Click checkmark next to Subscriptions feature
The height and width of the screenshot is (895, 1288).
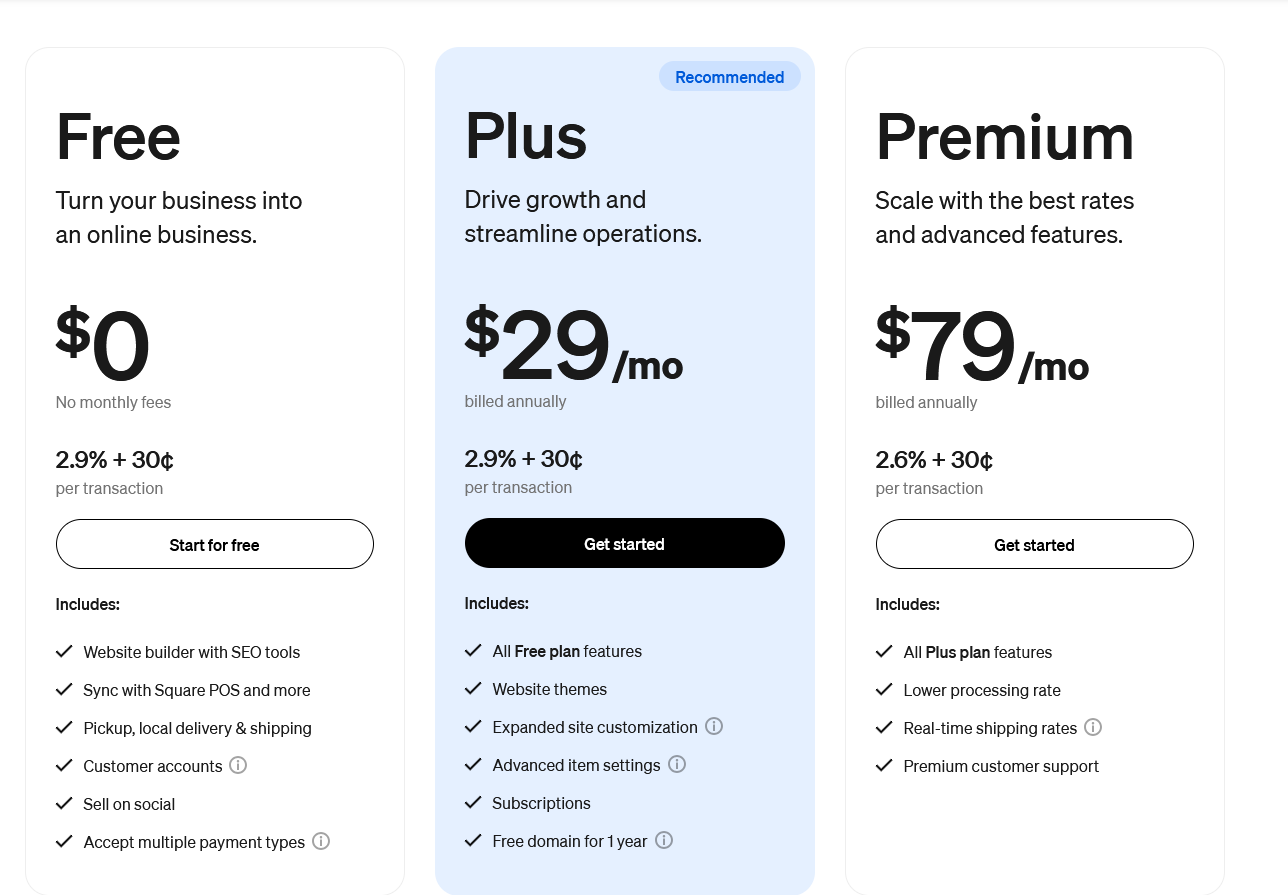point(474,802)
